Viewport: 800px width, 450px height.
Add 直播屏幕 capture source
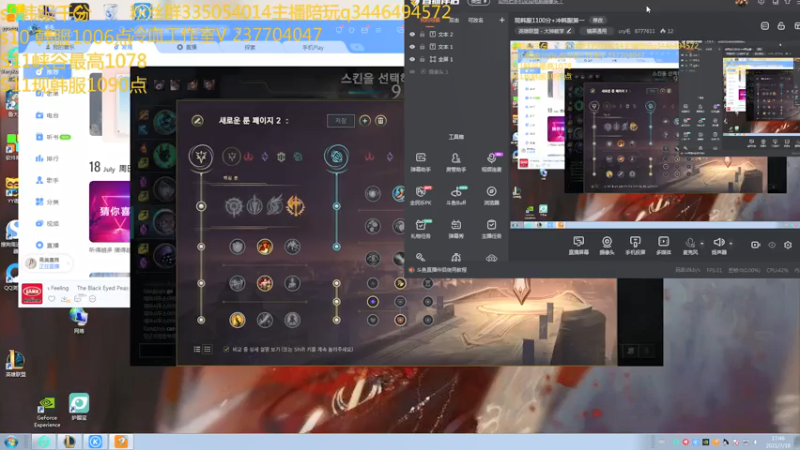click(x=579, y=245)
